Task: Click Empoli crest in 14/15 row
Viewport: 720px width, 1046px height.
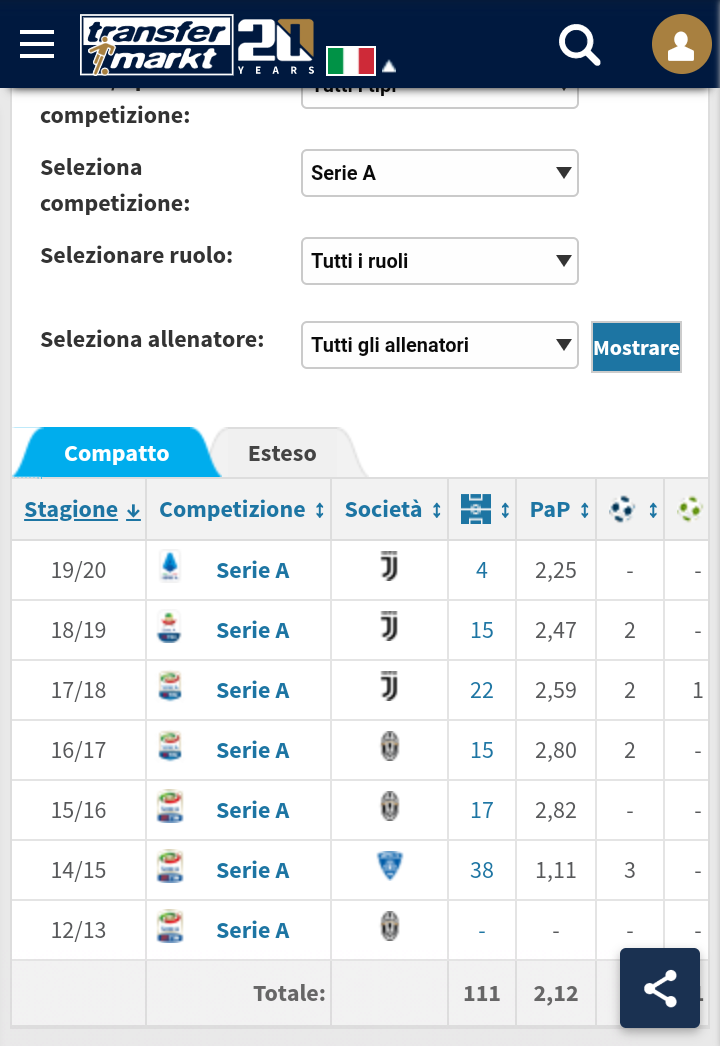Action: click(x=390, y=867)
